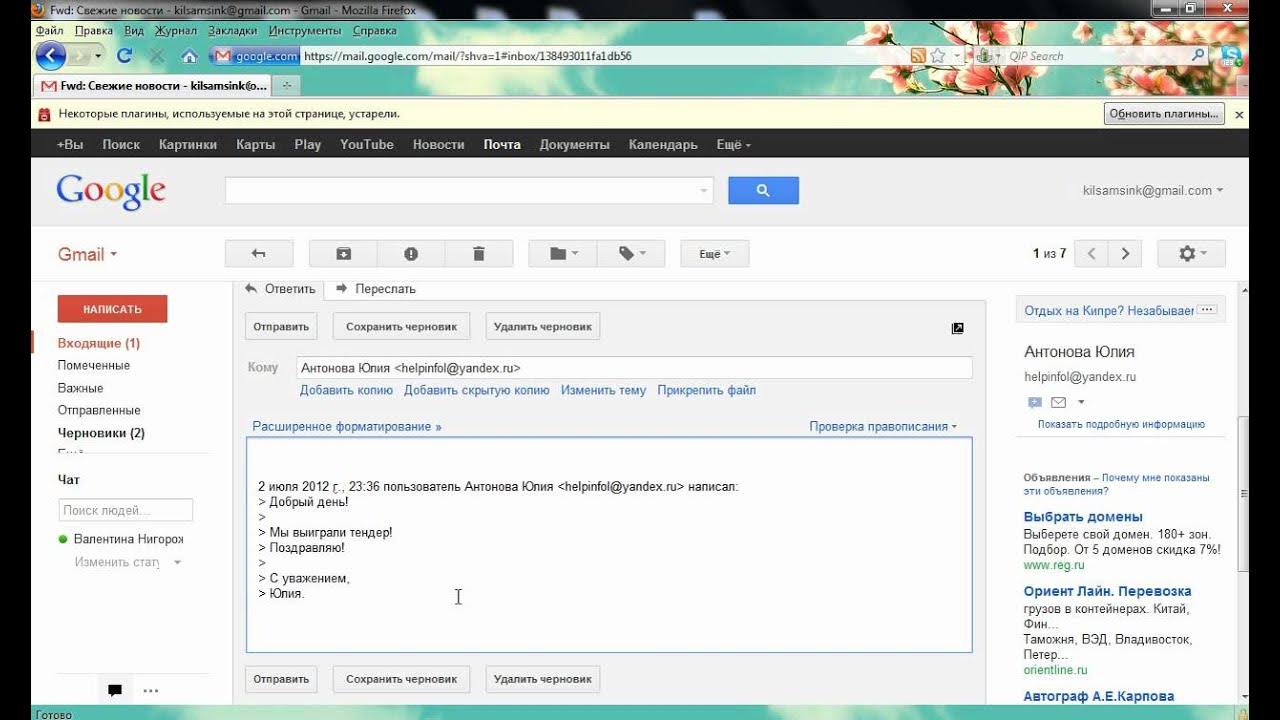1280x720 pixels.
Task: Click the top Сохранить черновик button
Action: [401, 327]
